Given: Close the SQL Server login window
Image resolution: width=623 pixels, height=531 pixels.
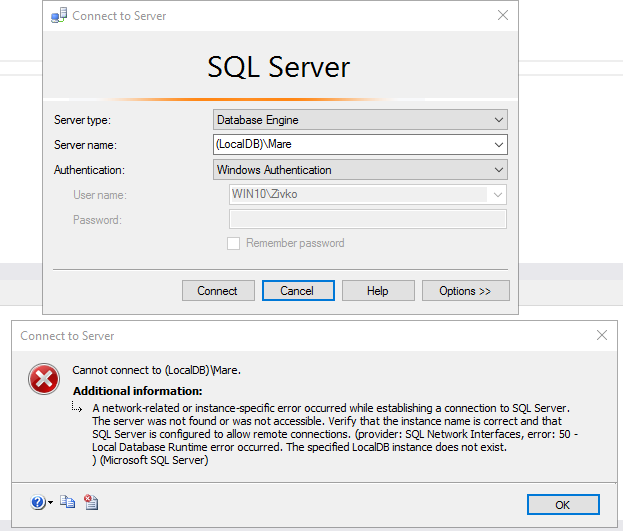Looking at the screenshot, I should click(501, 15).
